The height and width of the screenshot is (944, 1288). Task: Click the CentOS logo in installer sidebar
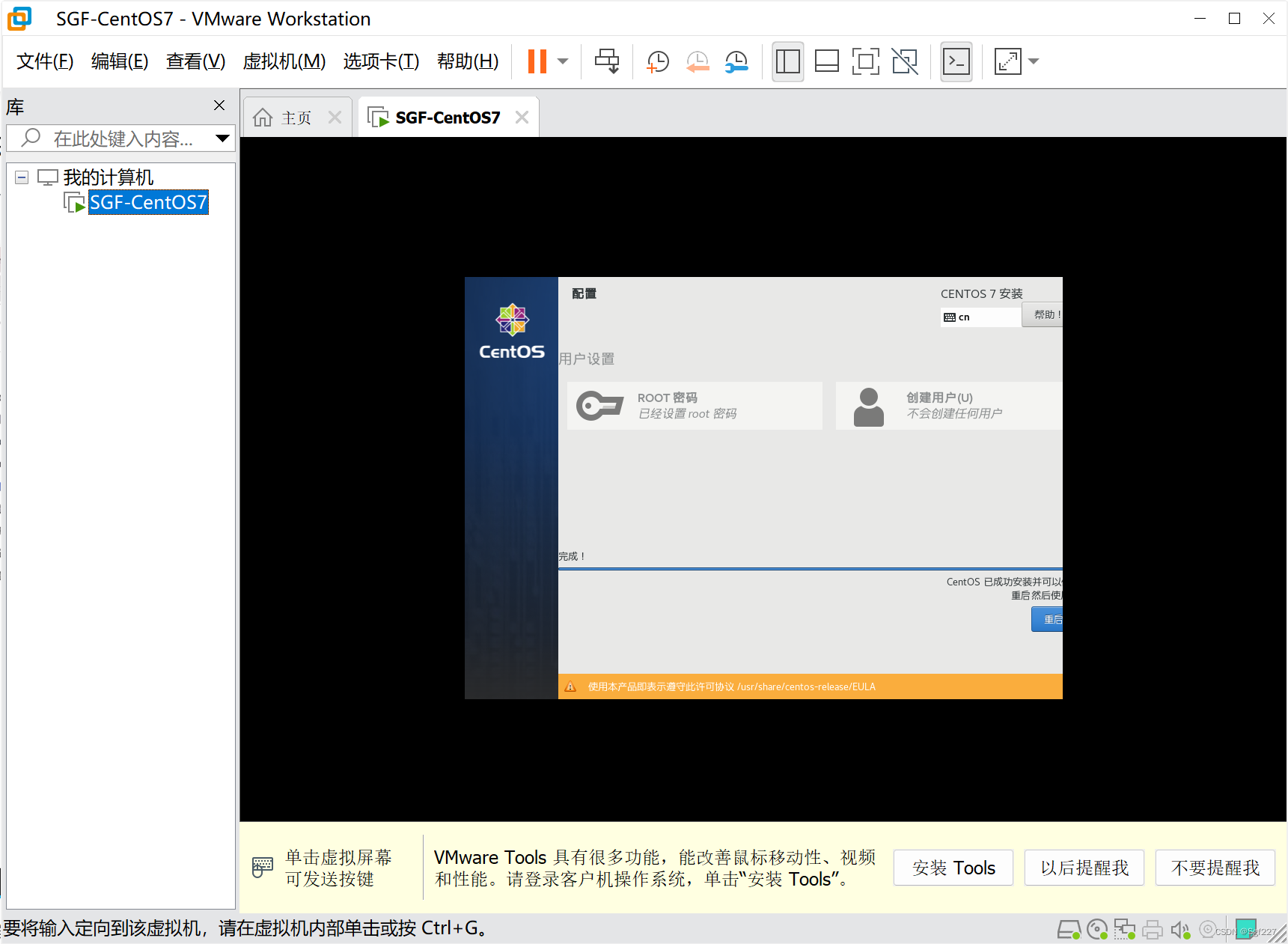pyautogui.click(x=512, y=332)
